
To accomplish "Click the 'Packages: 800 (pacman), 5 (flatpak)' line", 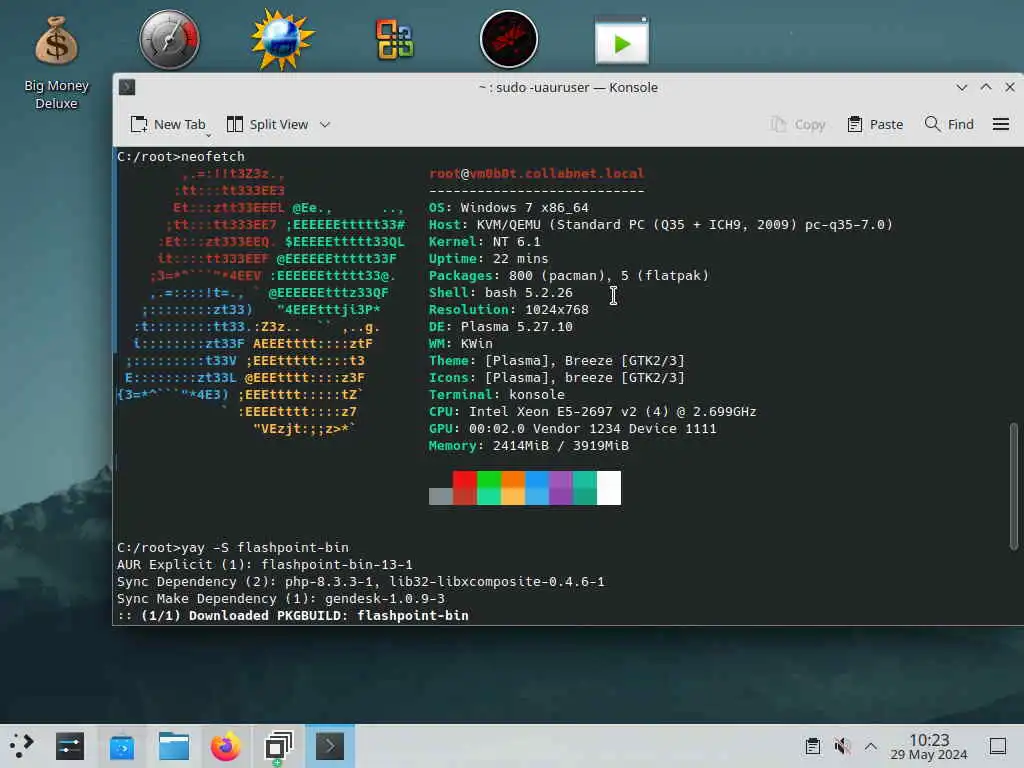I will 569,276.
